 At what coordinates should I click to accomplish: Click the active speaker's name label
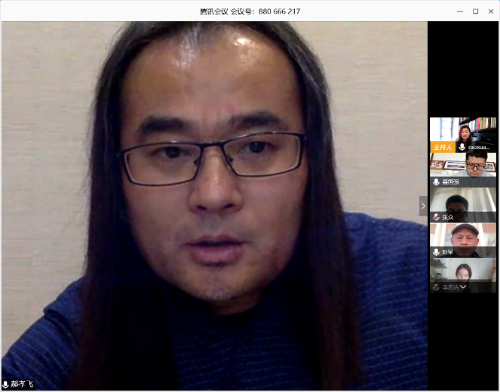pyautogui.click(x=22, y=384)
